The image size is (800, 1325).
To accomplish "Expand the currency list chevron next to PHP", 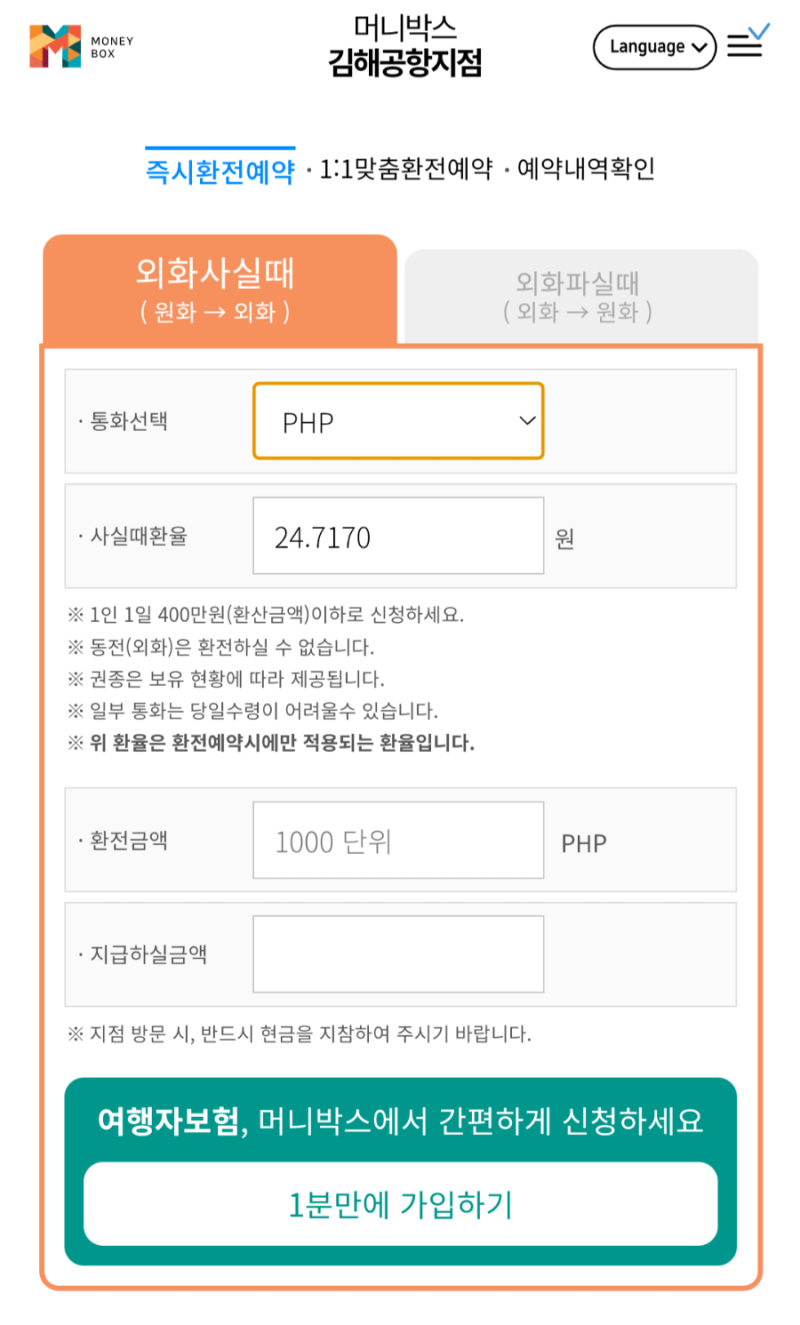I will pos(527,421).
